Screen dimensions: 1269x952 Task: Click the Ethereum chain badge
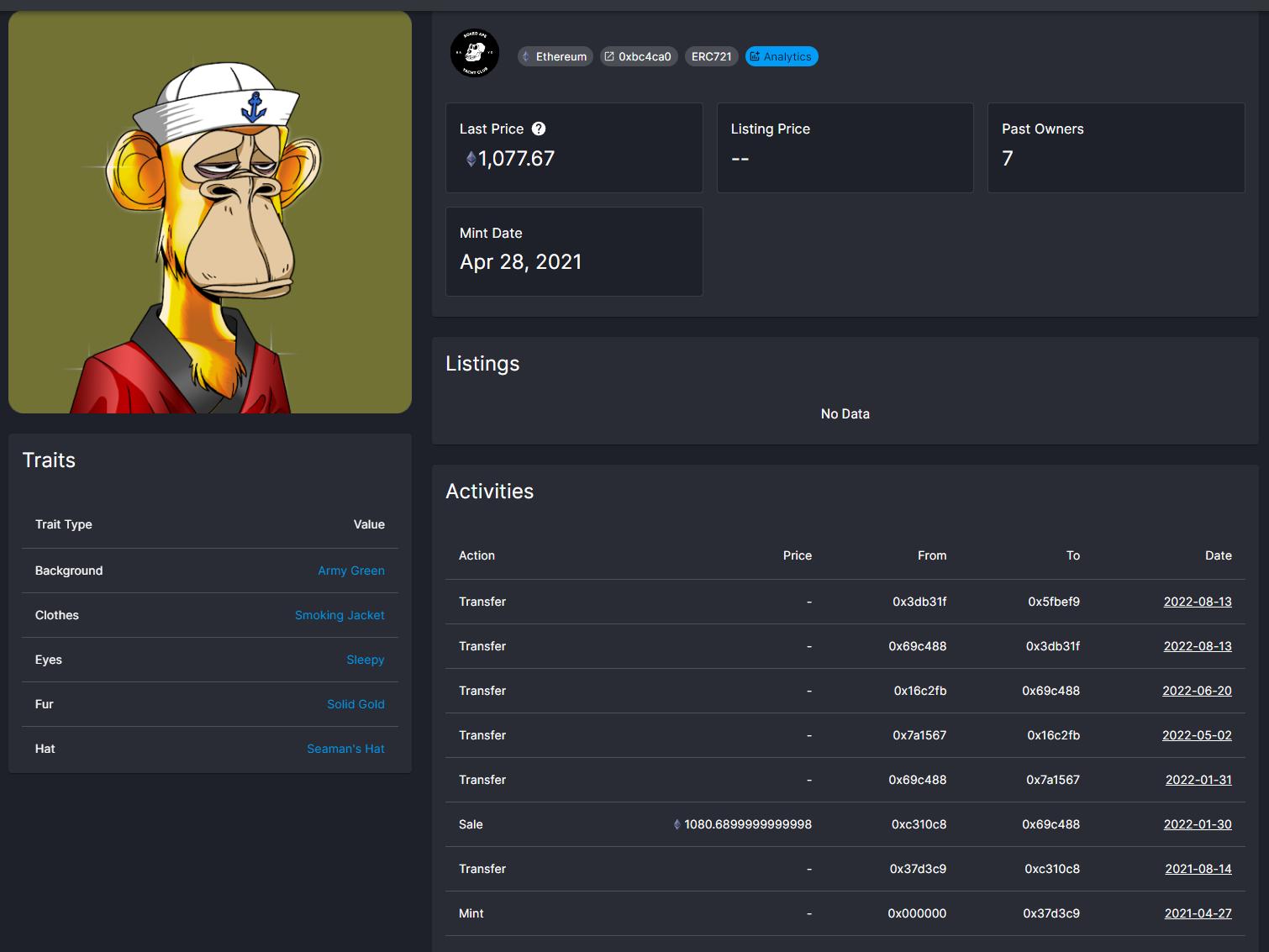(555, 56)
